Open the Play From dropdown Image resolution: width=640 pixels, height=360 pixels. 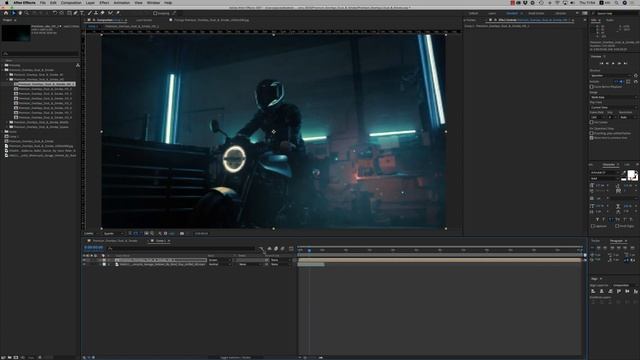613,107
